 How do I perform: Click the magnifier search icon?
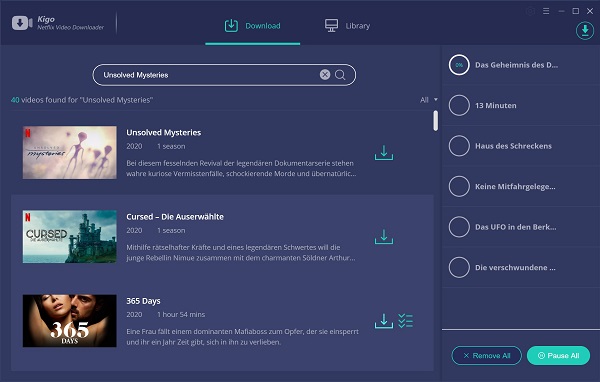pyautogui.click(x=340, y=75)
